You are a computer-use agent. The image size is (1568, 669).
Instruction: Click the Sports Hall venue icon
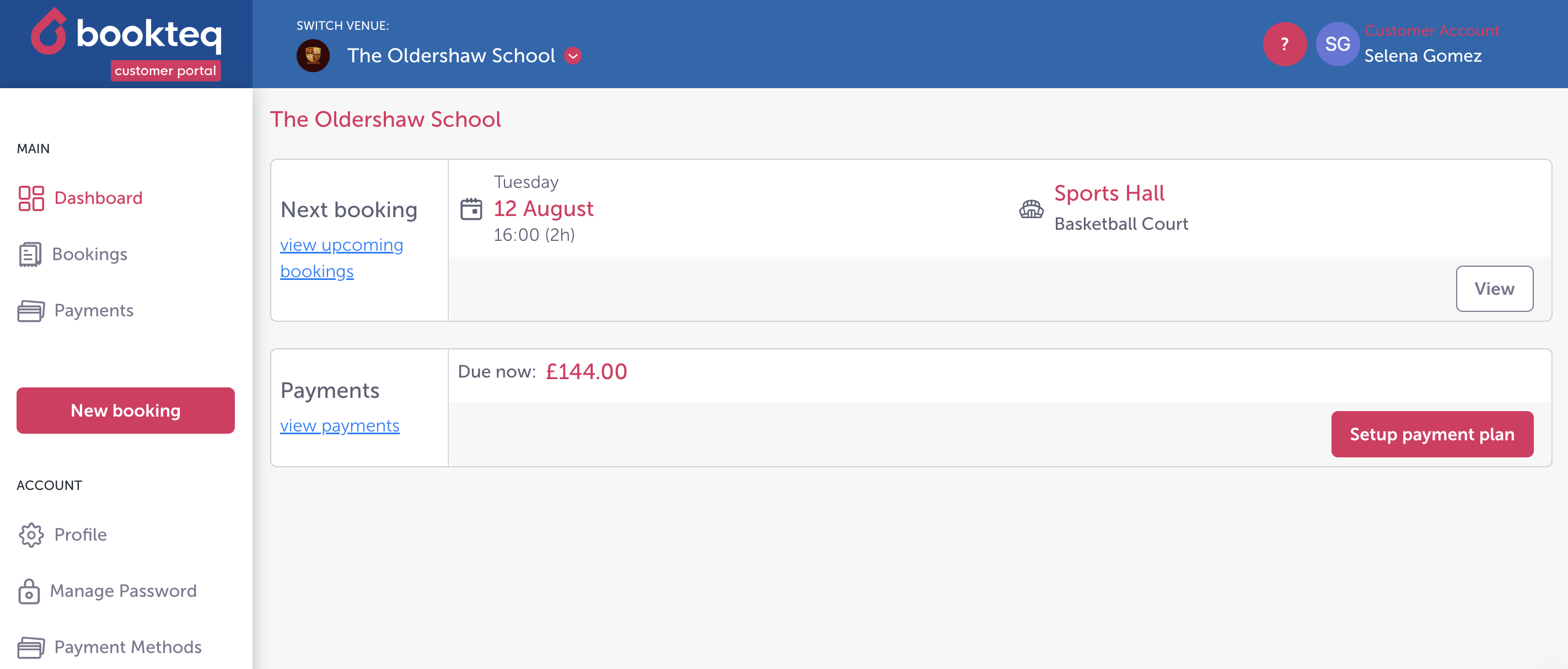[x=1031, y=209]
